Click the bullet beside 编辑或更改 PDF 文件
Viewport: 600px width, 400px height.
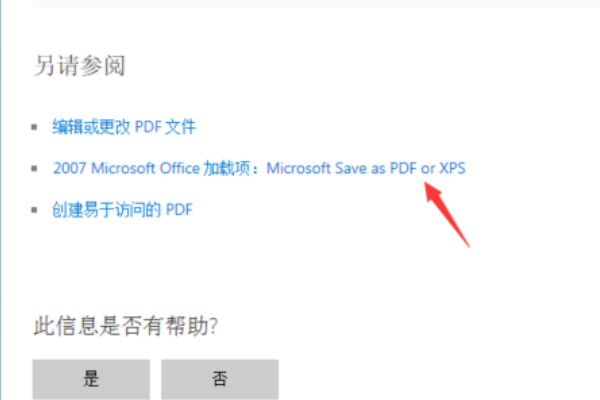pyautogui.click(x=34, y=127)
